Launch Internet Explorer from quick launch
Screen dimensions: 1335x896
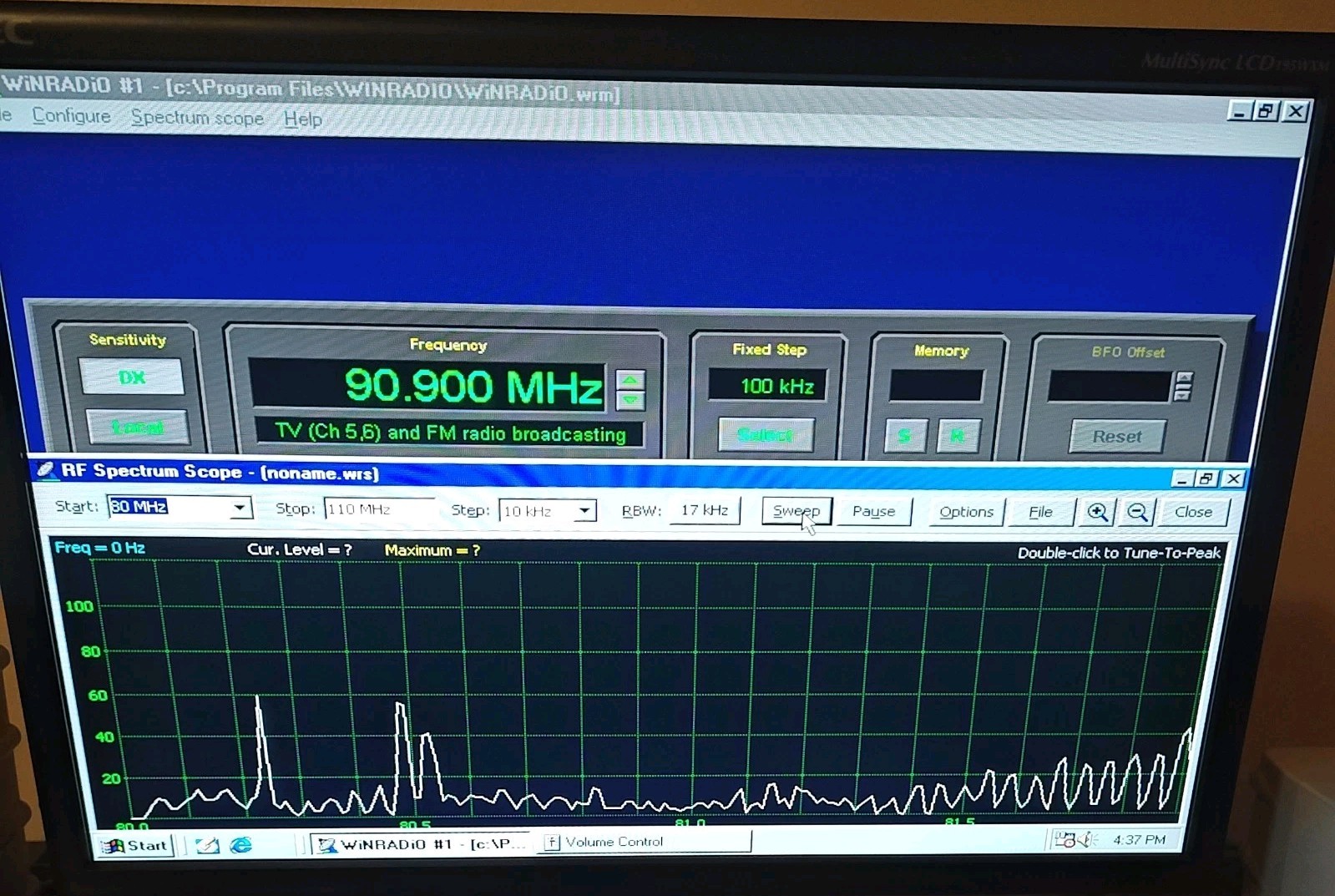tap(241, 845)
